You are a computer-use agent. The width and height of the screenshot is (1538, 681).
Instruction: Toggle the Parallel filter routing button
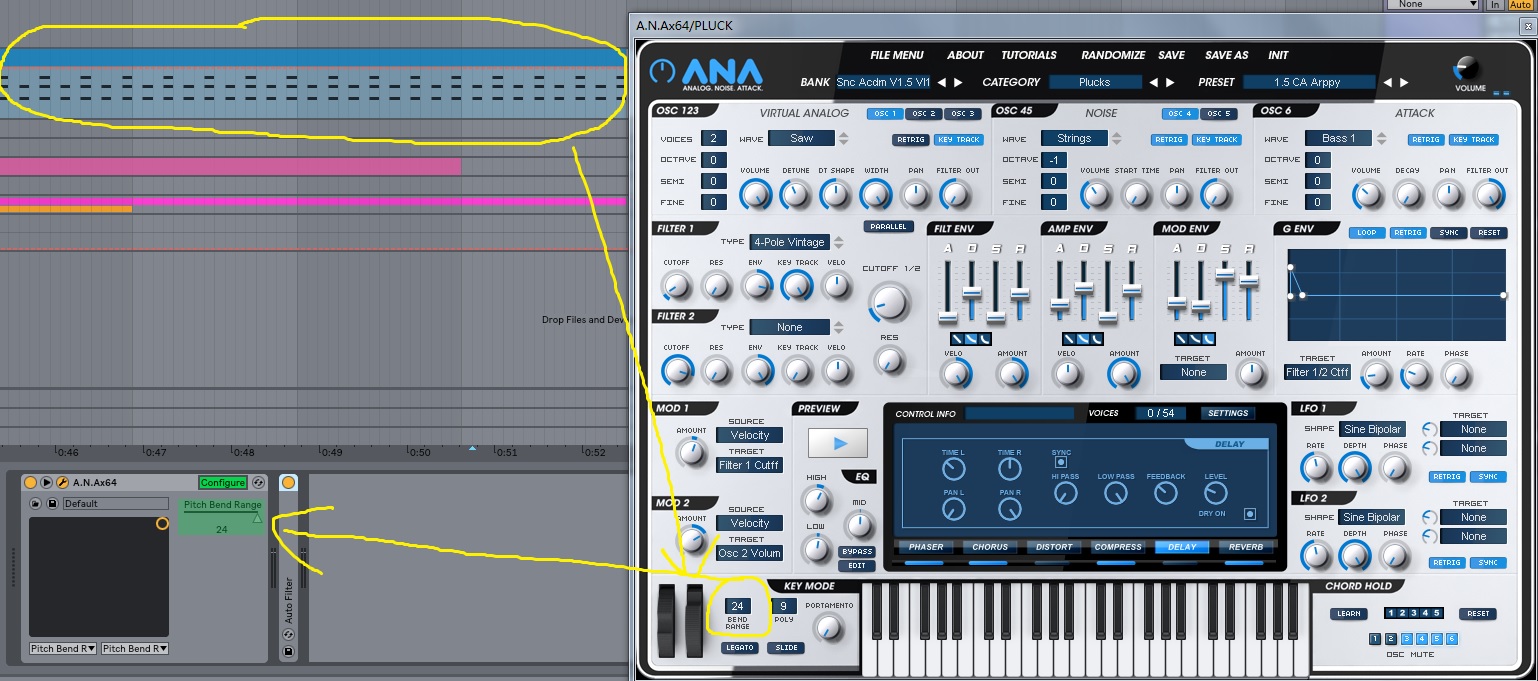[889, 227]
